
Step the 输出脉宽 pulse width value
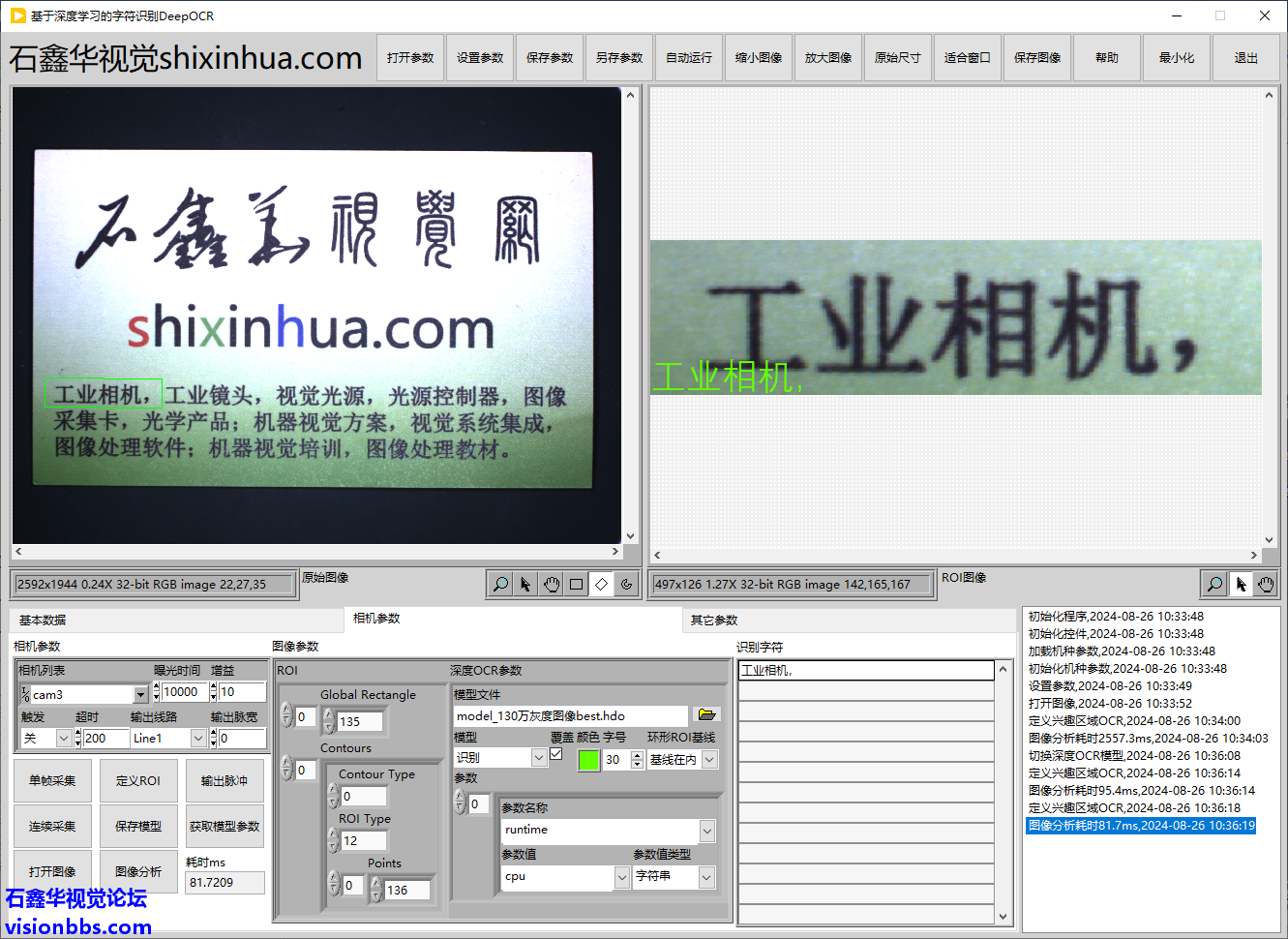click(214, 739)
